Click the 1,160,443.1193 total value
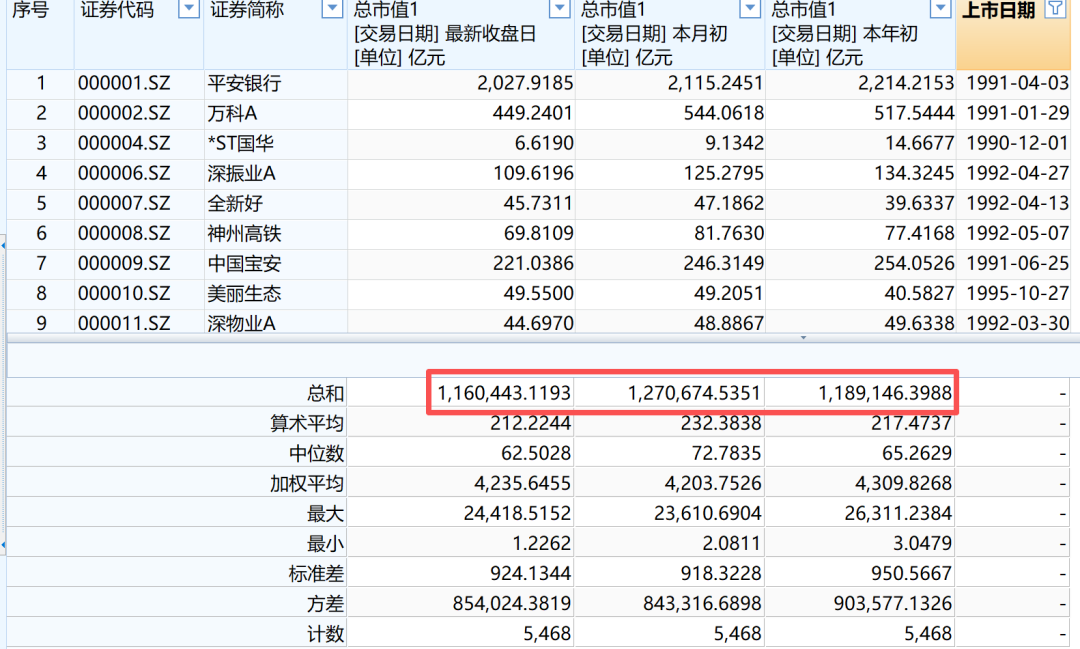The height and width of the screenshot is (649, 1080). (502, 394)
